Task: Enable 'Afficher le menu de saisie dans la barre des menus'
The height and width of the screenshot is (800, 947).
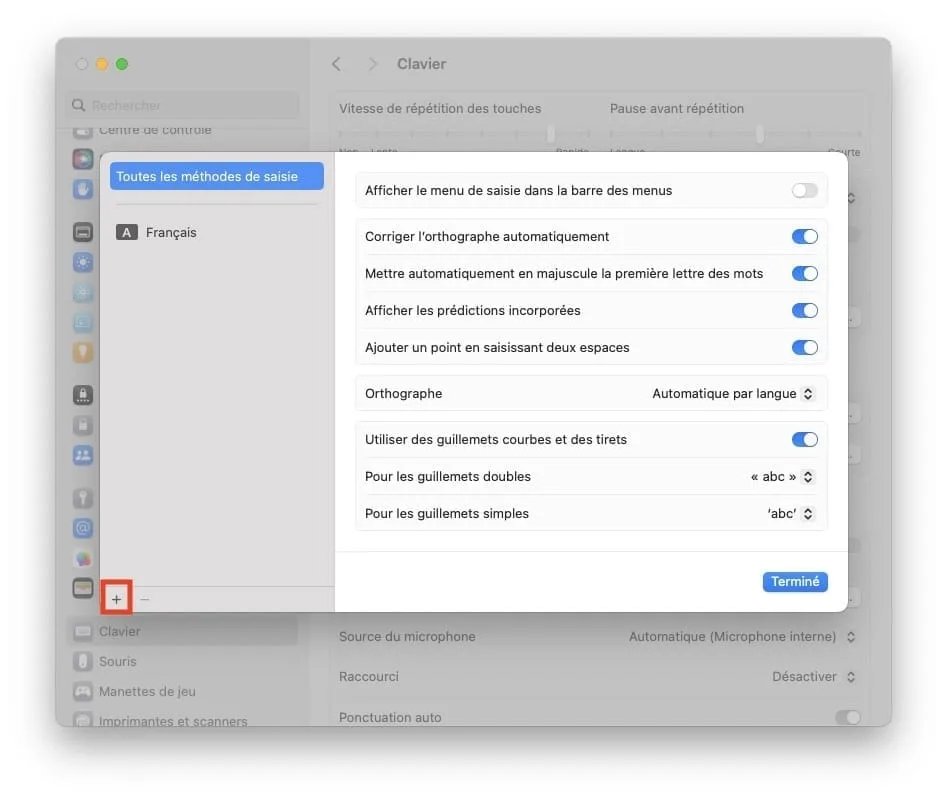Action: click(x=804, y=189)
